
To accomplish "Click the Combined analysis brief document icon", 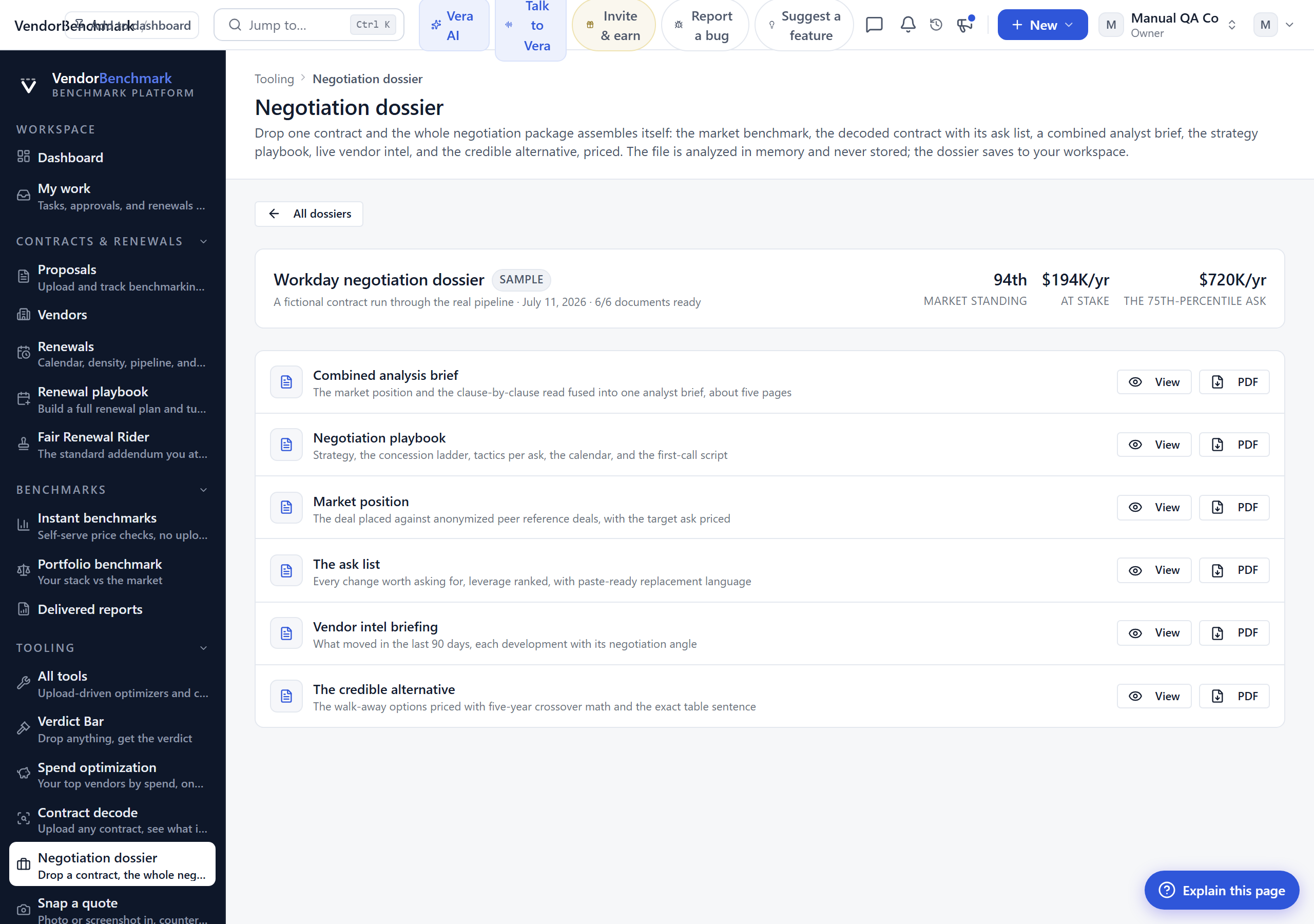I will click(286, 382).
